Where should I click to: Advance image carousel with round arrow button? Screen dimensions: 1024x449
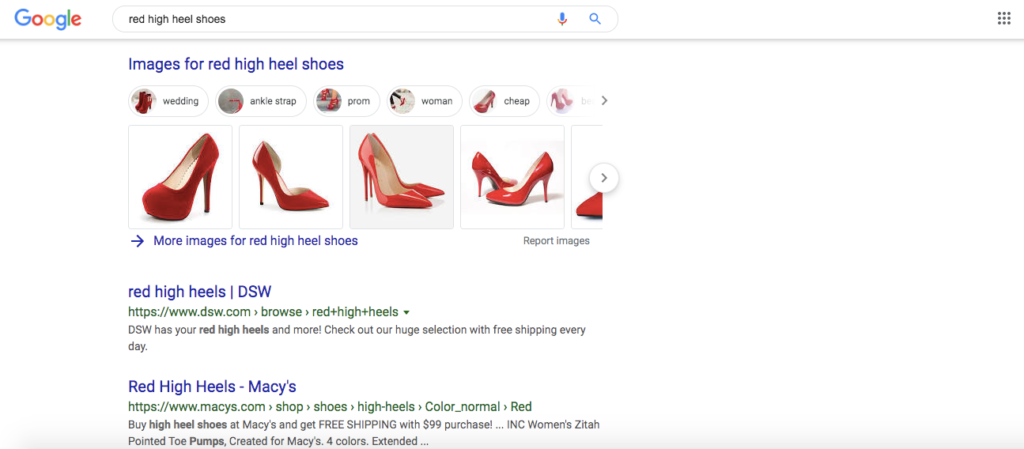point(604,178)
